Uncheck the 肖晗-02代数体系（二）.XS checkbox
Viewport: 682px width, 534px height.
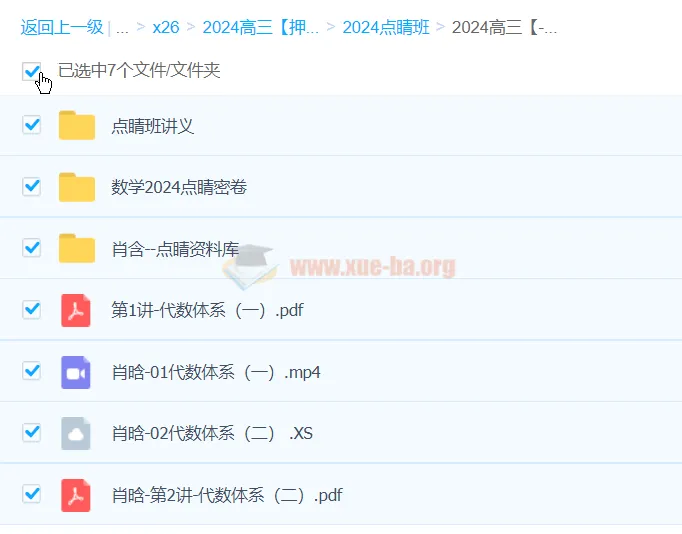click(x=32, y=433)
